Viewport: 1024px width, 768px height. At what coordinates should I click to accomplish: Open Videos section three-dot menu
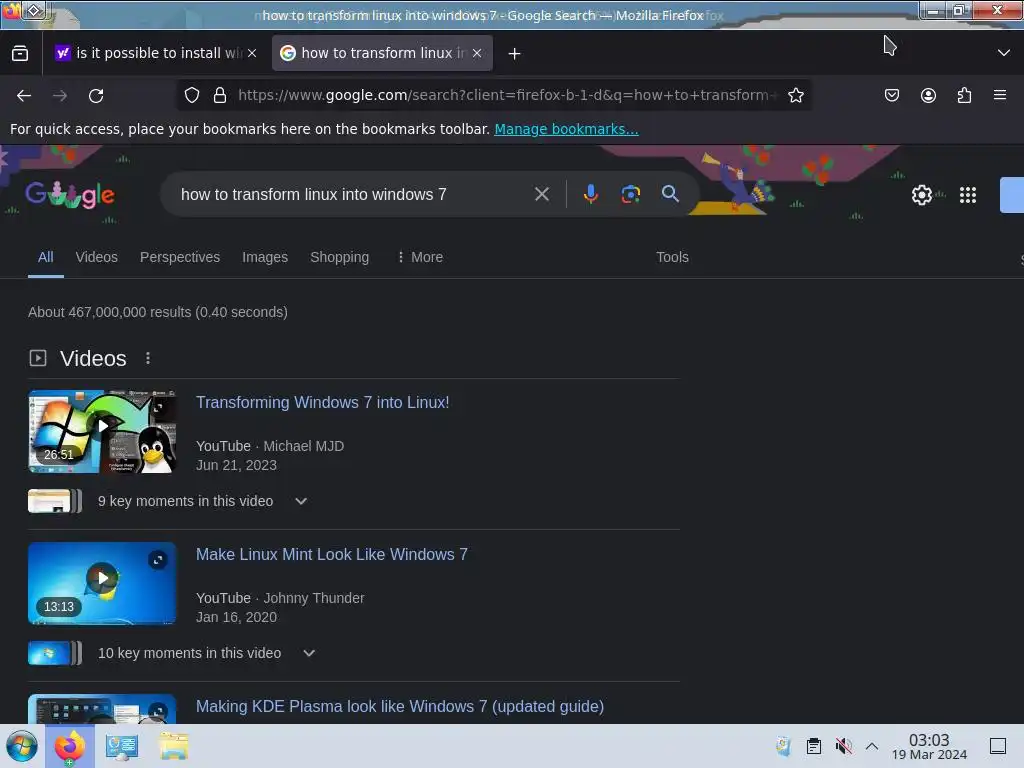tap(148, 359)
